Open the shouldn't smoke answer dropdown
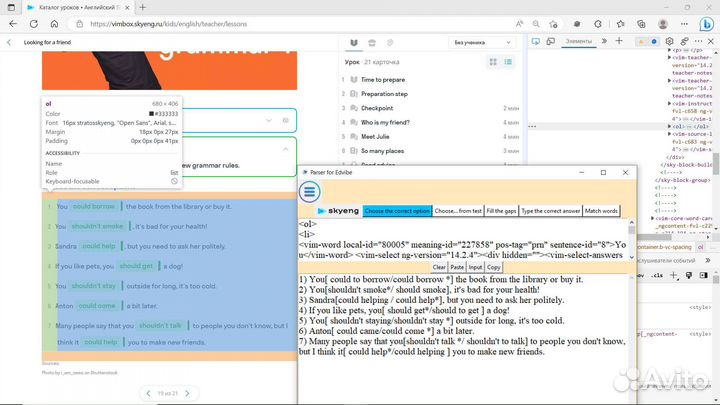 pyautogui.click(x=100, y=226)
